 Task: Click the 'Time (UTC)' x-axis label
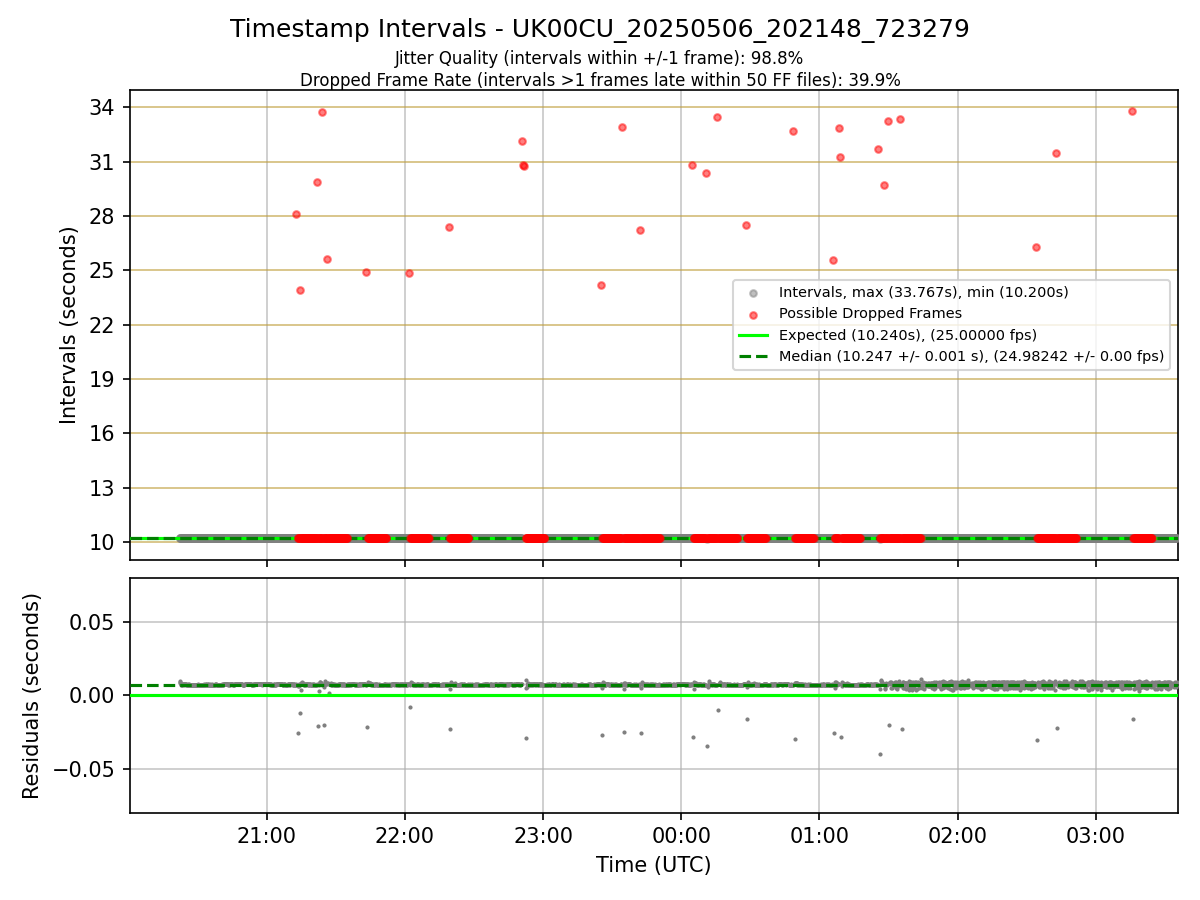point(654,865)
